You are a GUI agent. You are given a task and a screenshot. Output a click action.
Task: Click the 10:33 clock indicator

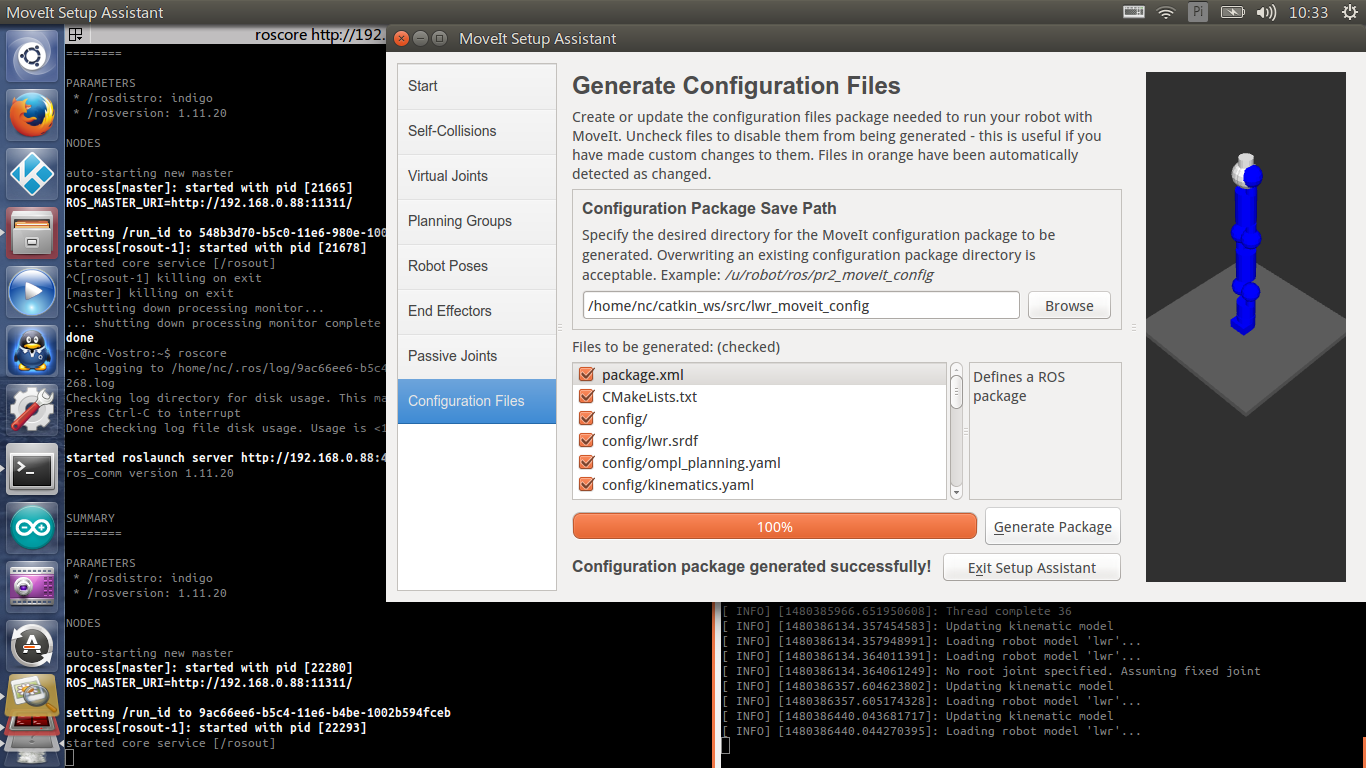click(x=1308, y=12)
